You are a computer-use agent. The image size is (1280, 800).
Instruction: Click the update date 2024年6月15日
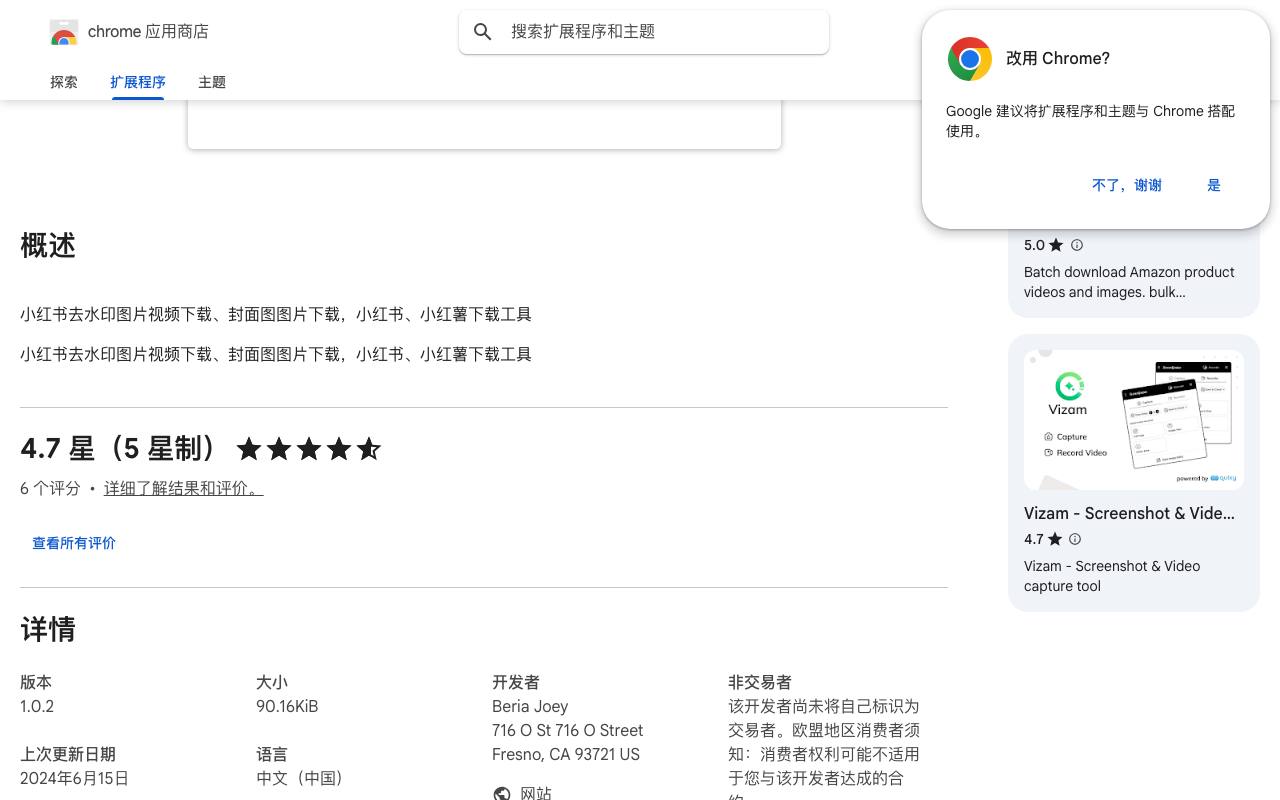click(x=74, y=778)
